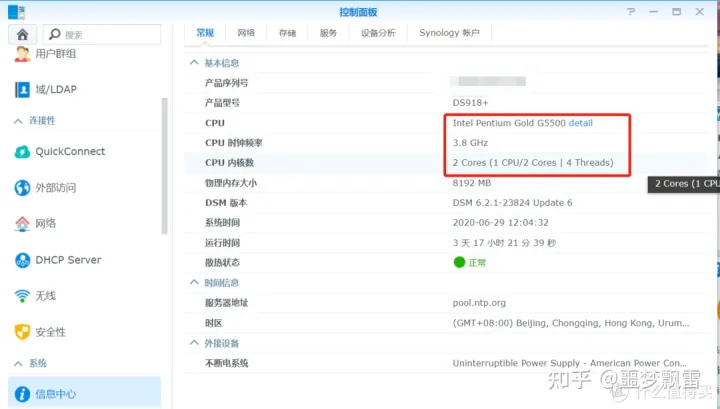Image resolution: width=720 pixels, height=409 pixels.
Task: Switch to the 常规 tab
Action: click(205, 33)
